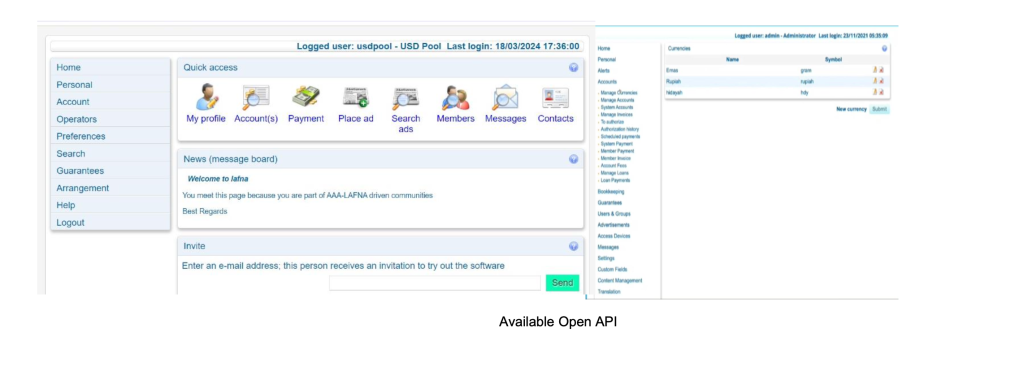The height and width of the screenshot is (372, 1024).
Task: Open the Operators menu item
Action: [x=110, y=119]
